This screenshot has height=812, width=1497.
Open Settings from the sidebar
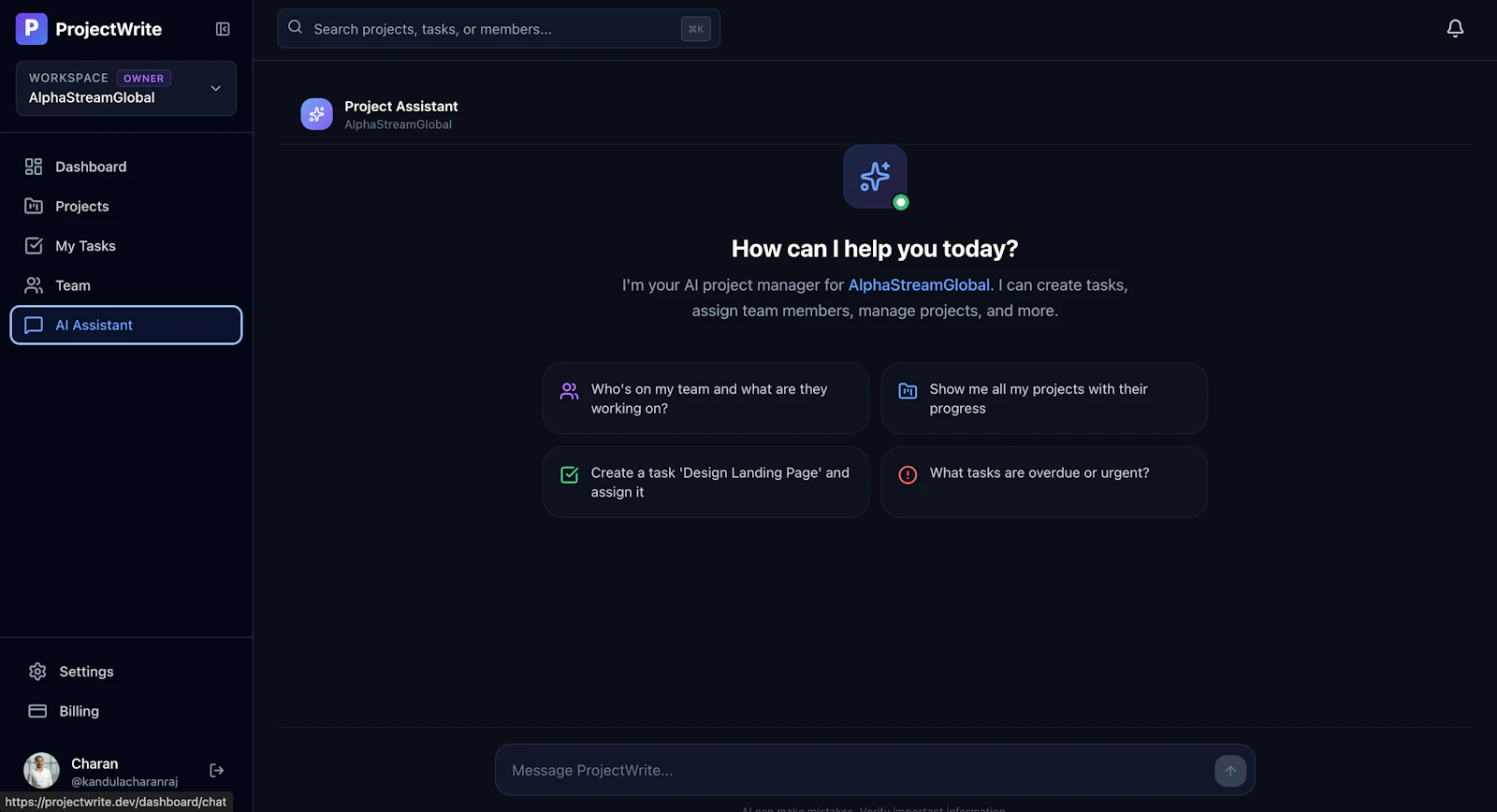126,672
